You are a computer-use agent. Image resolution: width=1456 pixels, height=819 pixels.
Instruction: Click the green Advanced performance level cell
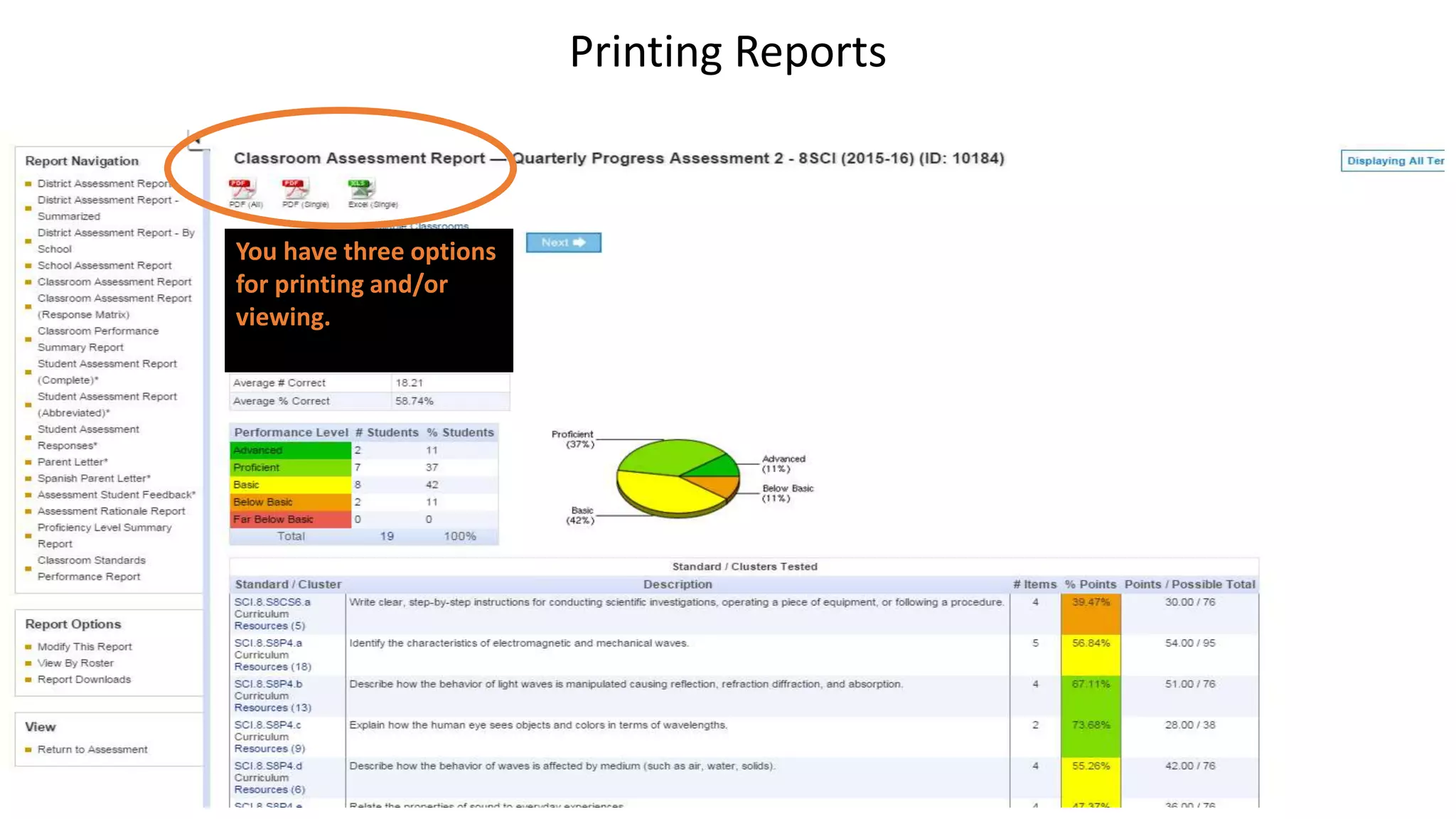pyautogui.click(x=290, y=450)
